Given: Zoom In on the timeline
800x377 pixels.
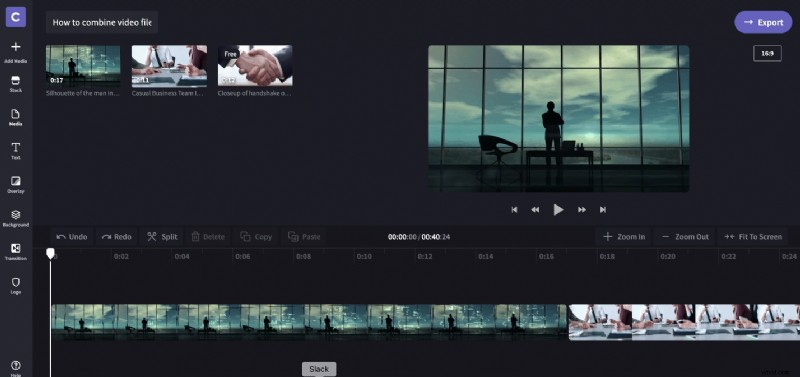Looking at the screenshot, I should [623, 237].
